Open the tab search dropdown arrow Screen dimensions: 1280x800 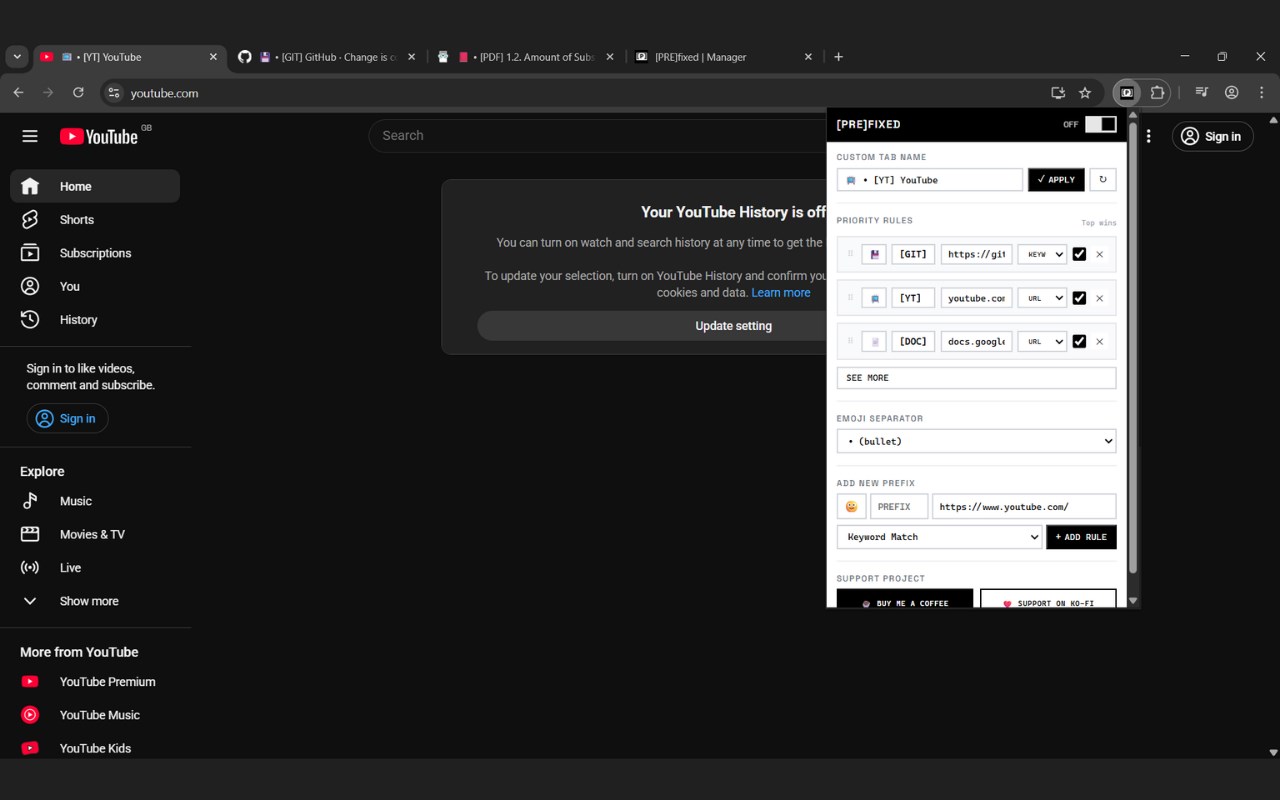click(17, 57)
